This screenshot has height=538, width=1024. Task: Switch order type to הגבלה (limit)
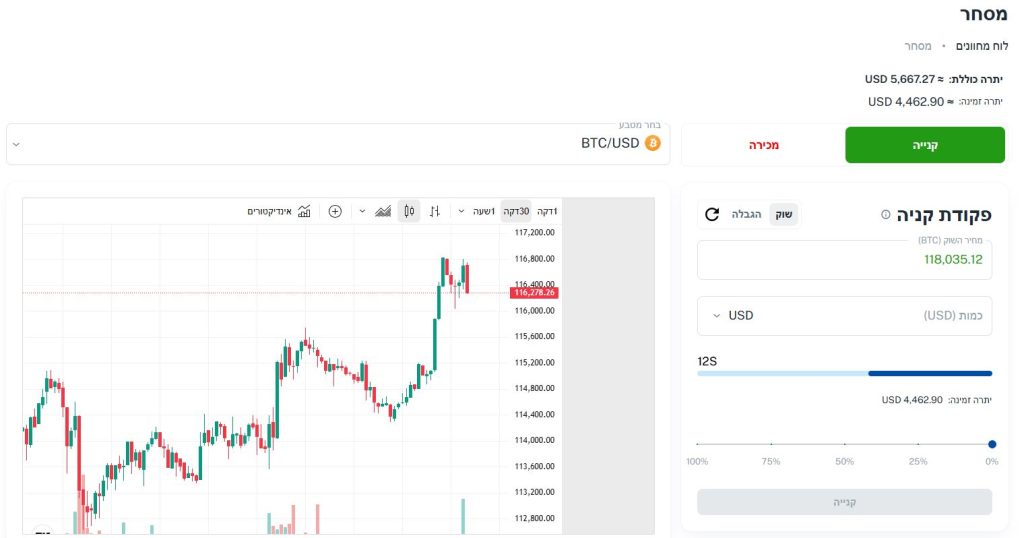(x=747, y=214)
